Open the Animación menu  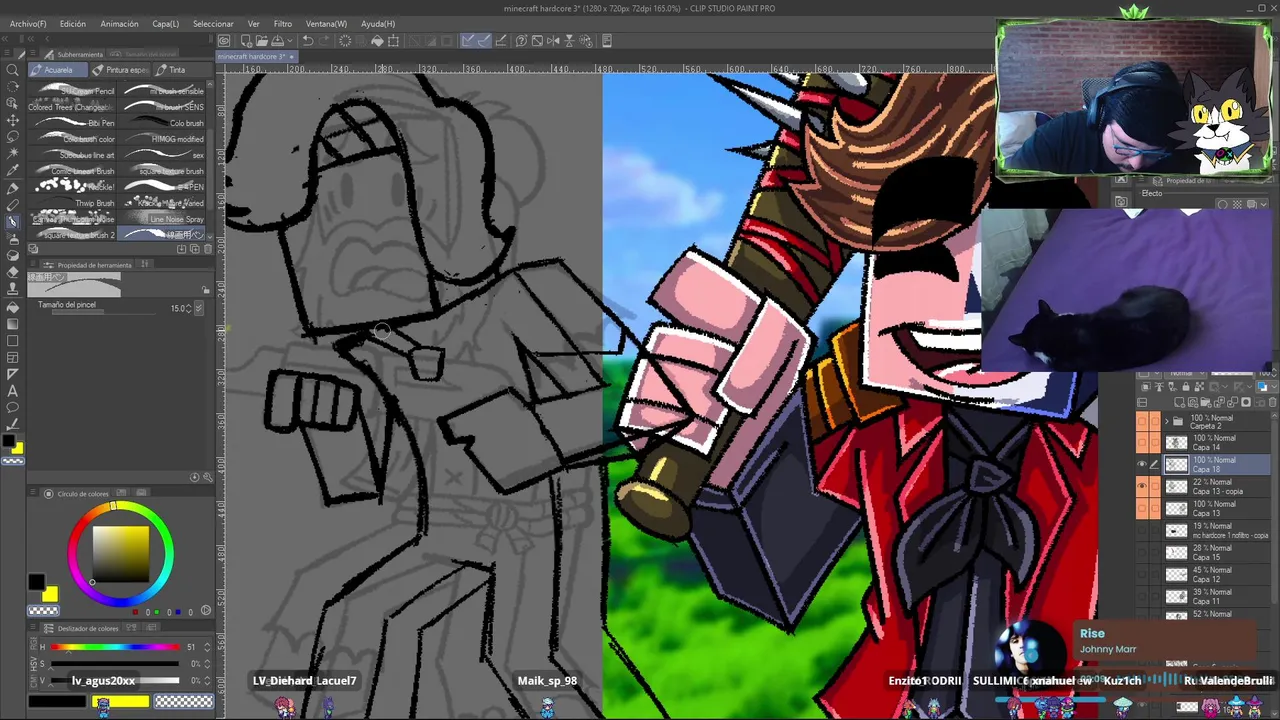[x=119, y=23]
